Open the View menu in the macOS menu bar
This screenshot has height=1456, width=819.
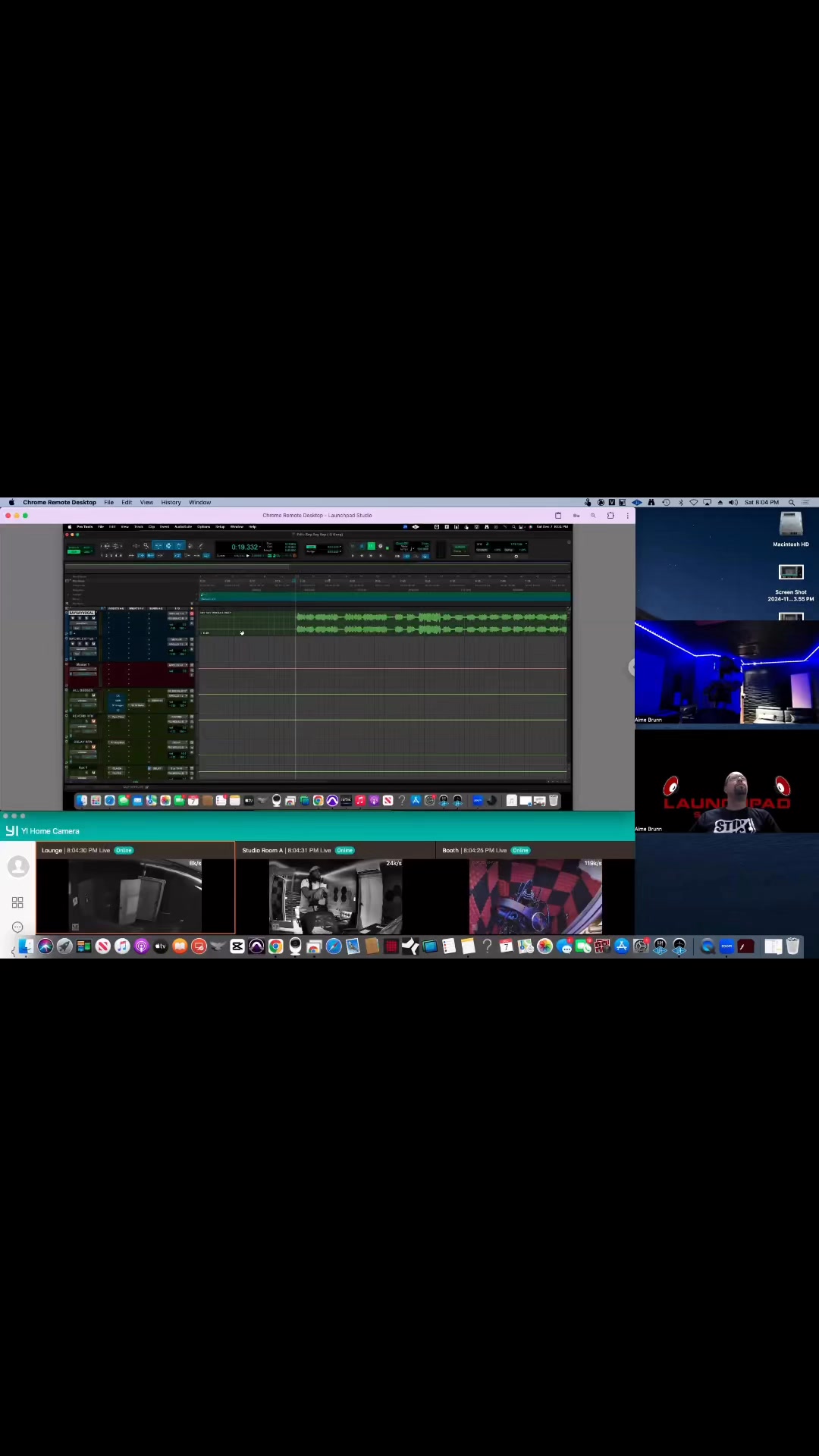click(x=146, y=503)
